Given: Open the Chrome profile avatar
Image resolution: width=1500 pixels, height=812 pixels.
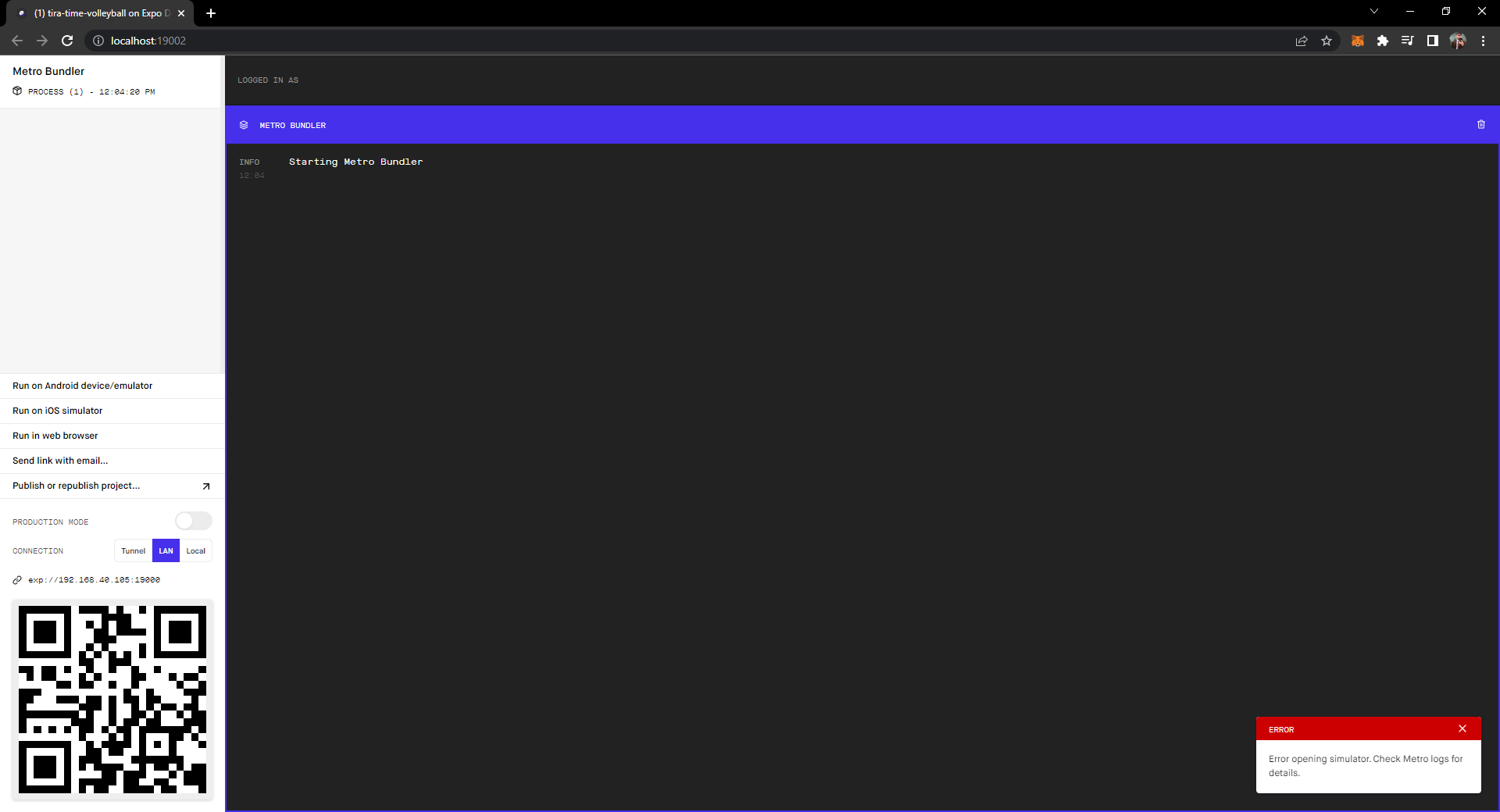Looking at the screenshot, I should coord(1458,41).
